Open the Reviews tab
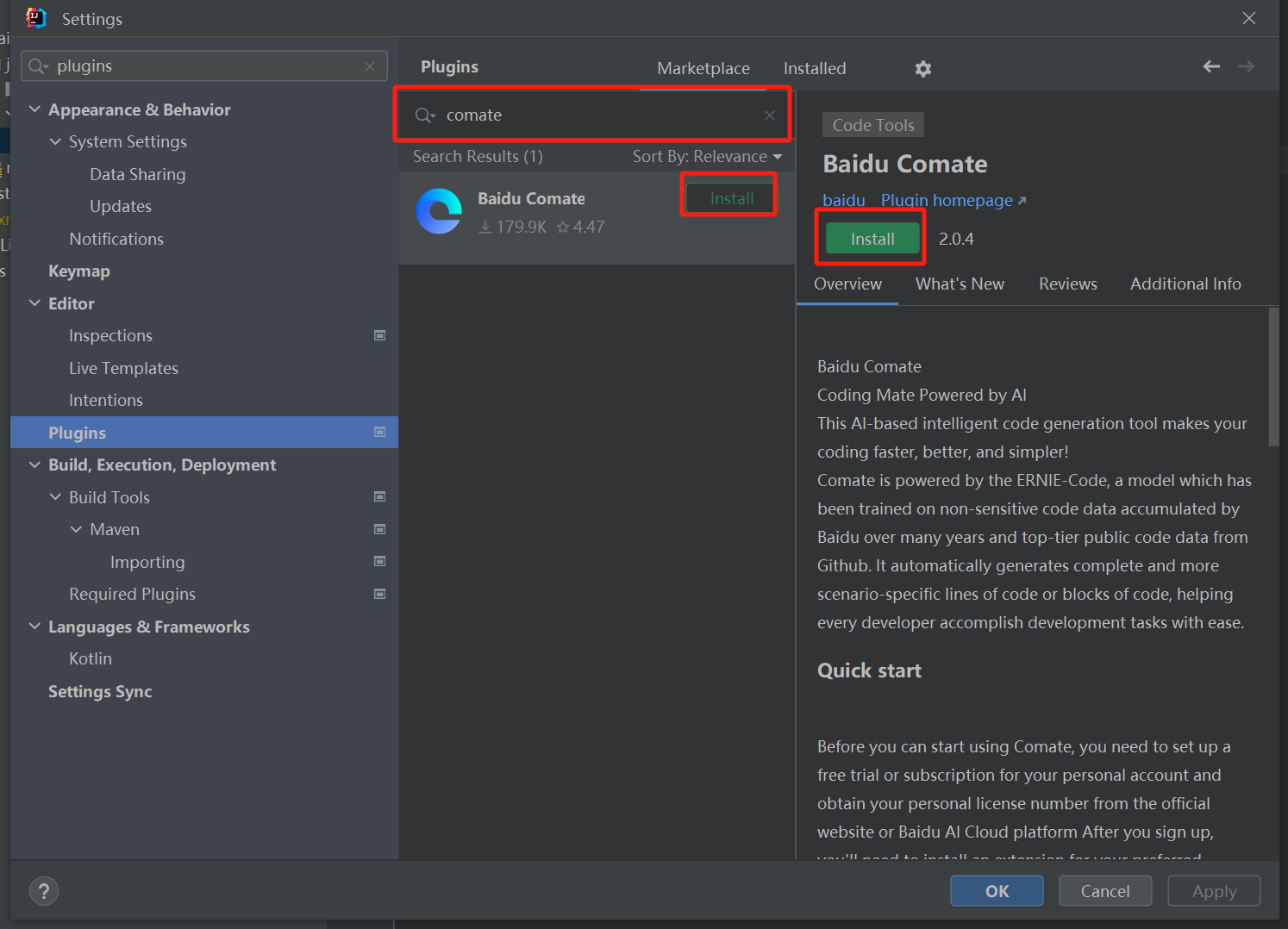 [x=1067, y=284]
